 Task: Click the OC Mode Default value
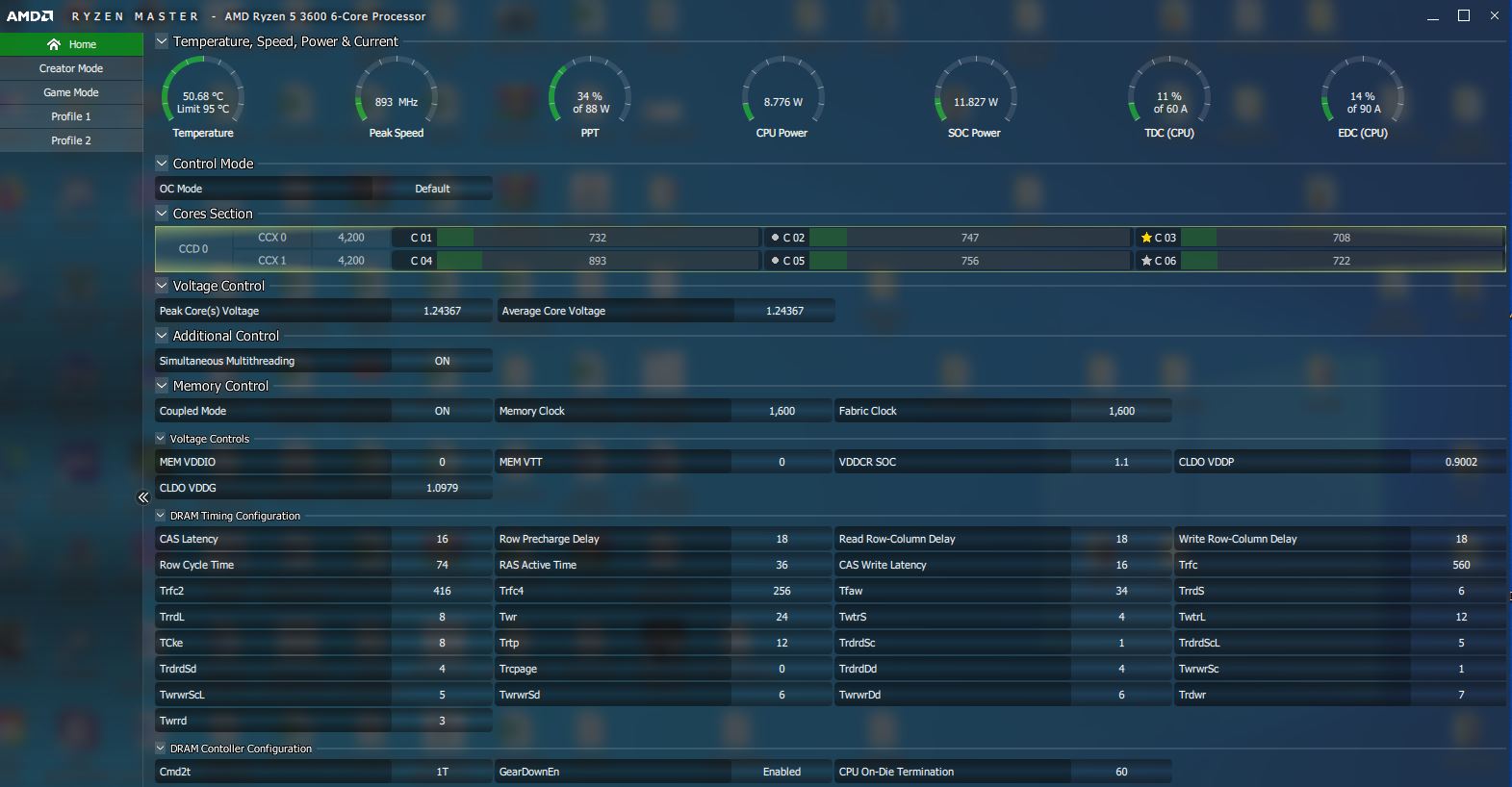(x=432, y=189)
